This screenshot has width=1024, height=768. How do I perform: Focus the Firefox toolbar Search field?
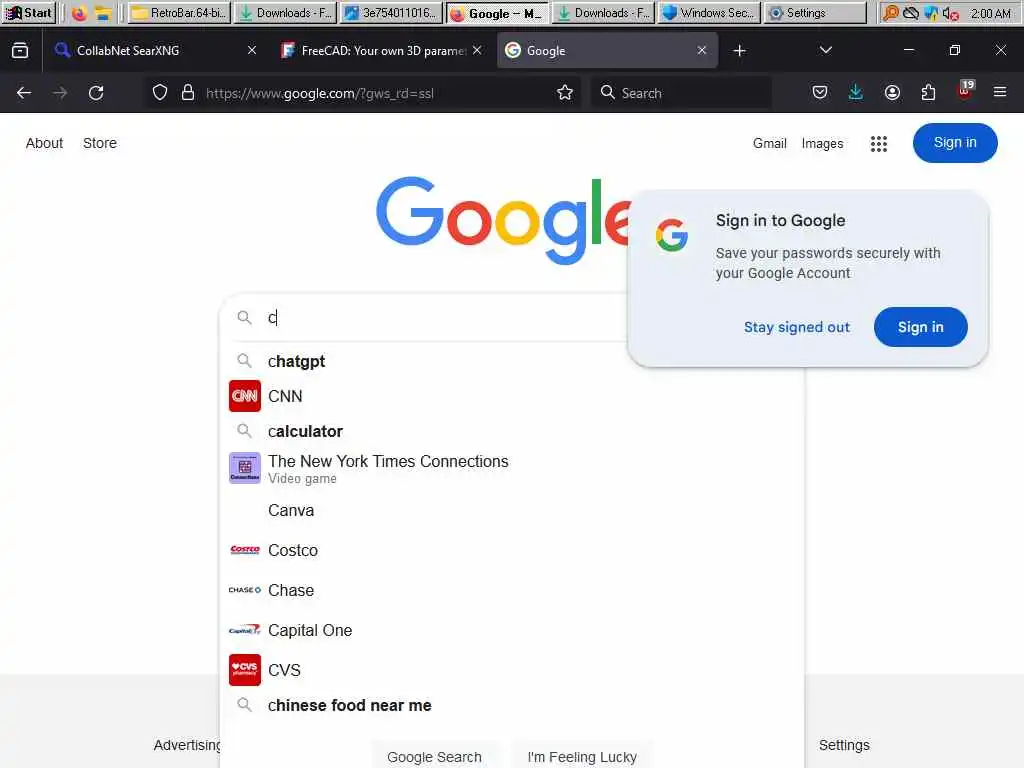(681, 93)
